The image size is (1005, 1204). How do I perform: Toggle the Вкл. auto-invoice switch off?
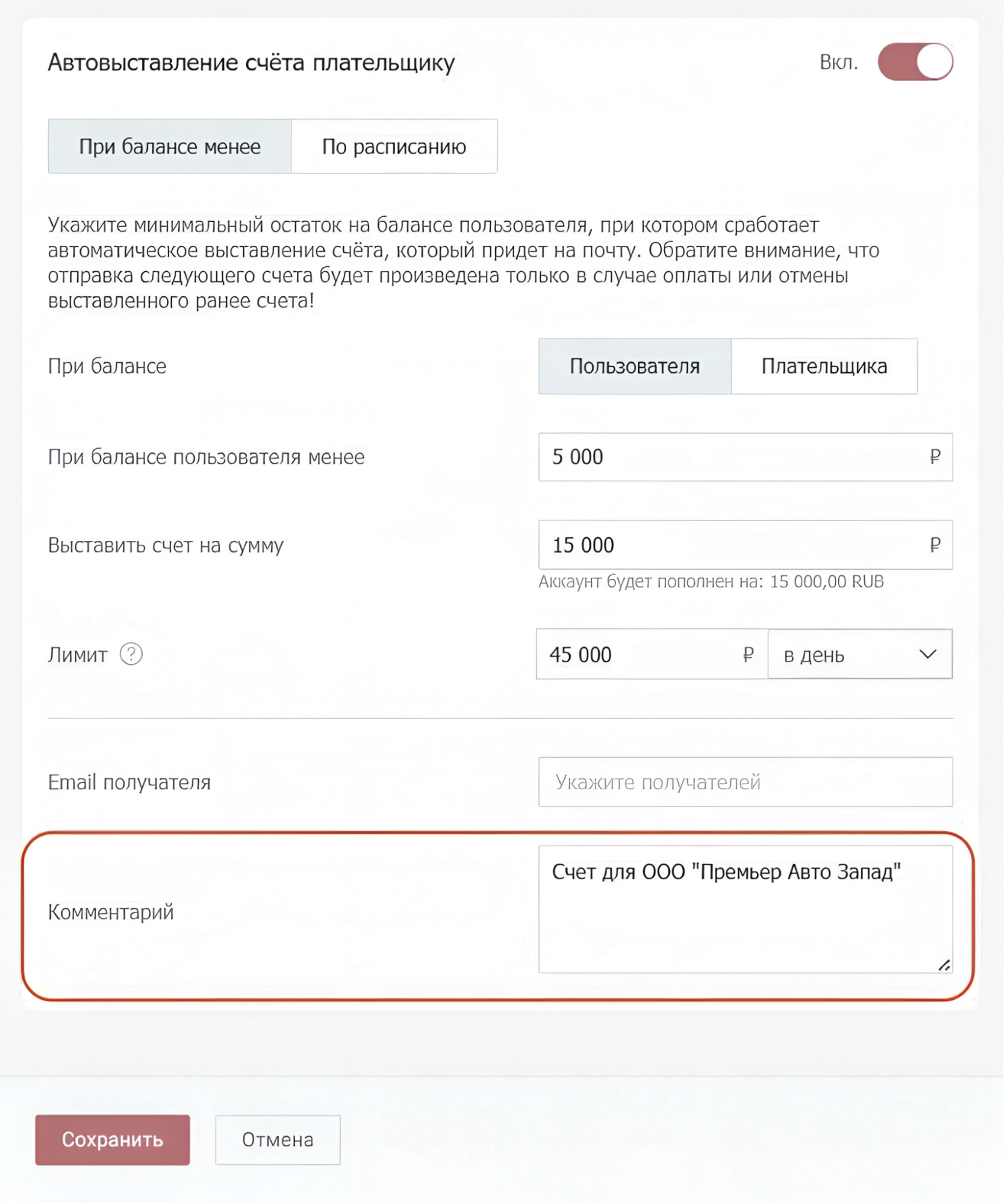(x=915, y=61)
